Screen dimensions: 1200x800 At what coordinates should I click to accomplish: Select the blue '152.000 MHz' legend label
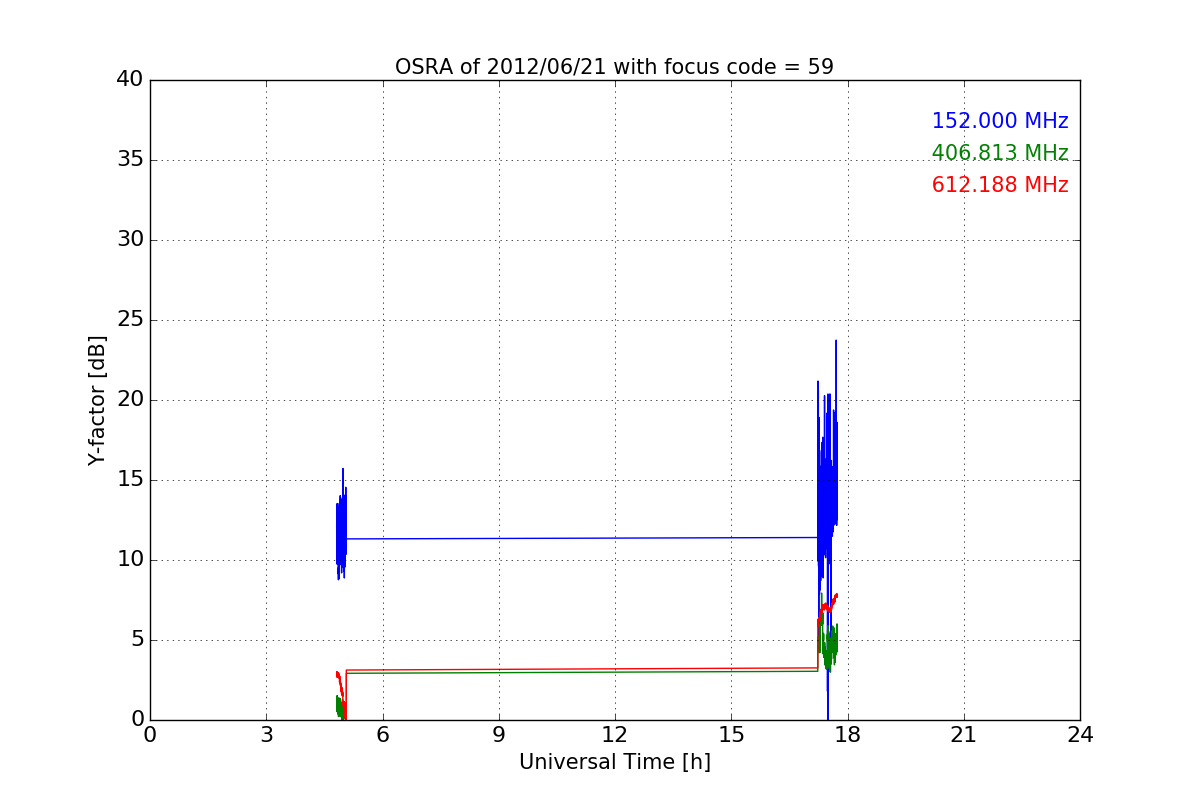[x=1000, y=121]
